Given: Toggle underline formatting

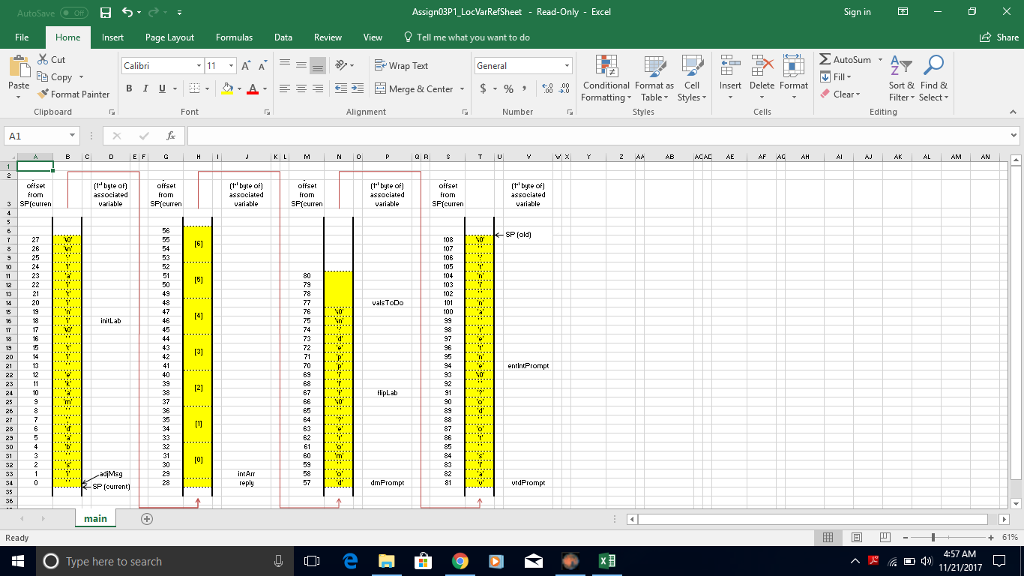Looking at the screenshot, I should tap(160, 89).
